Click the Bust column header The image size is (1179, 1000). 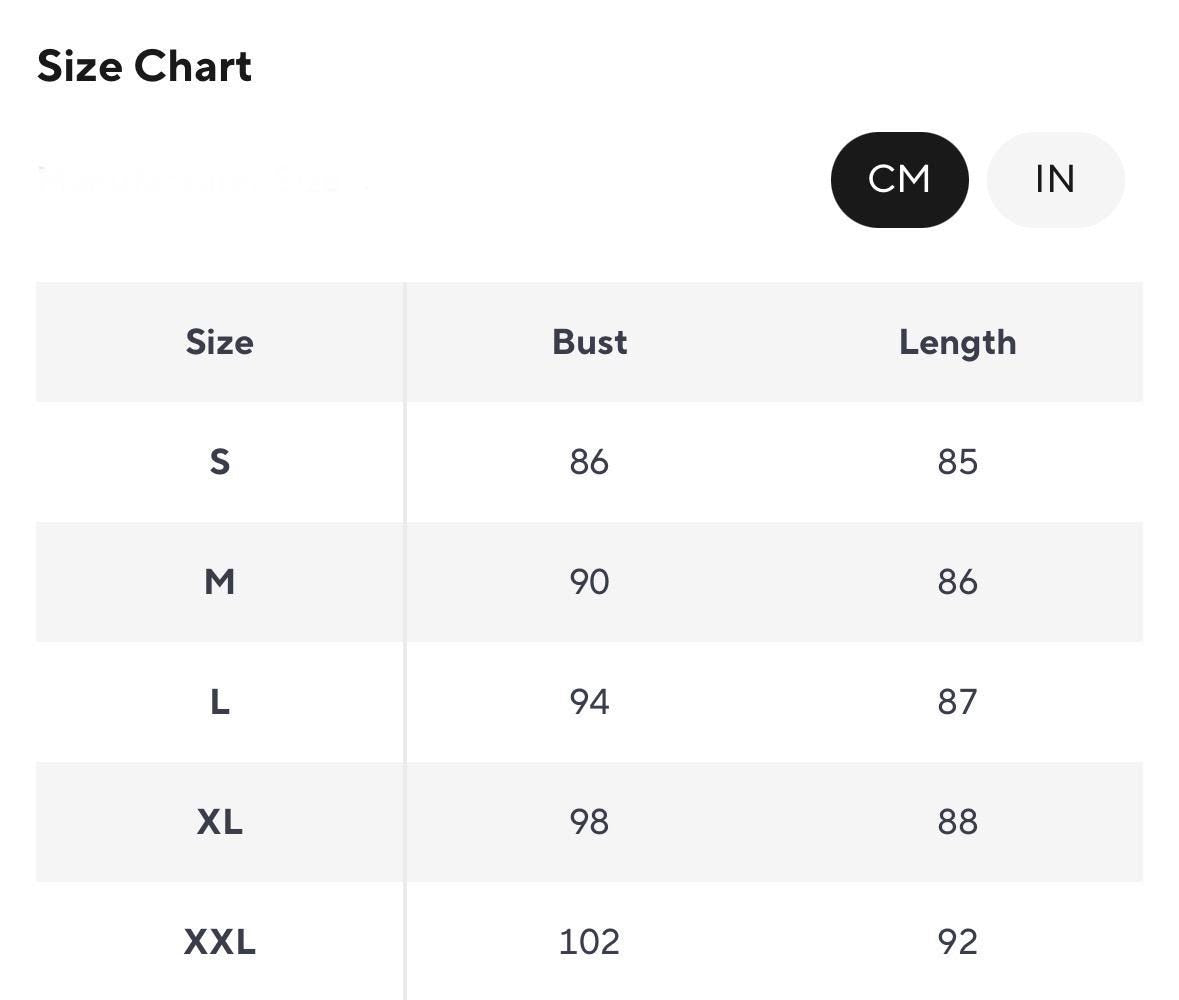click(589, 342)
